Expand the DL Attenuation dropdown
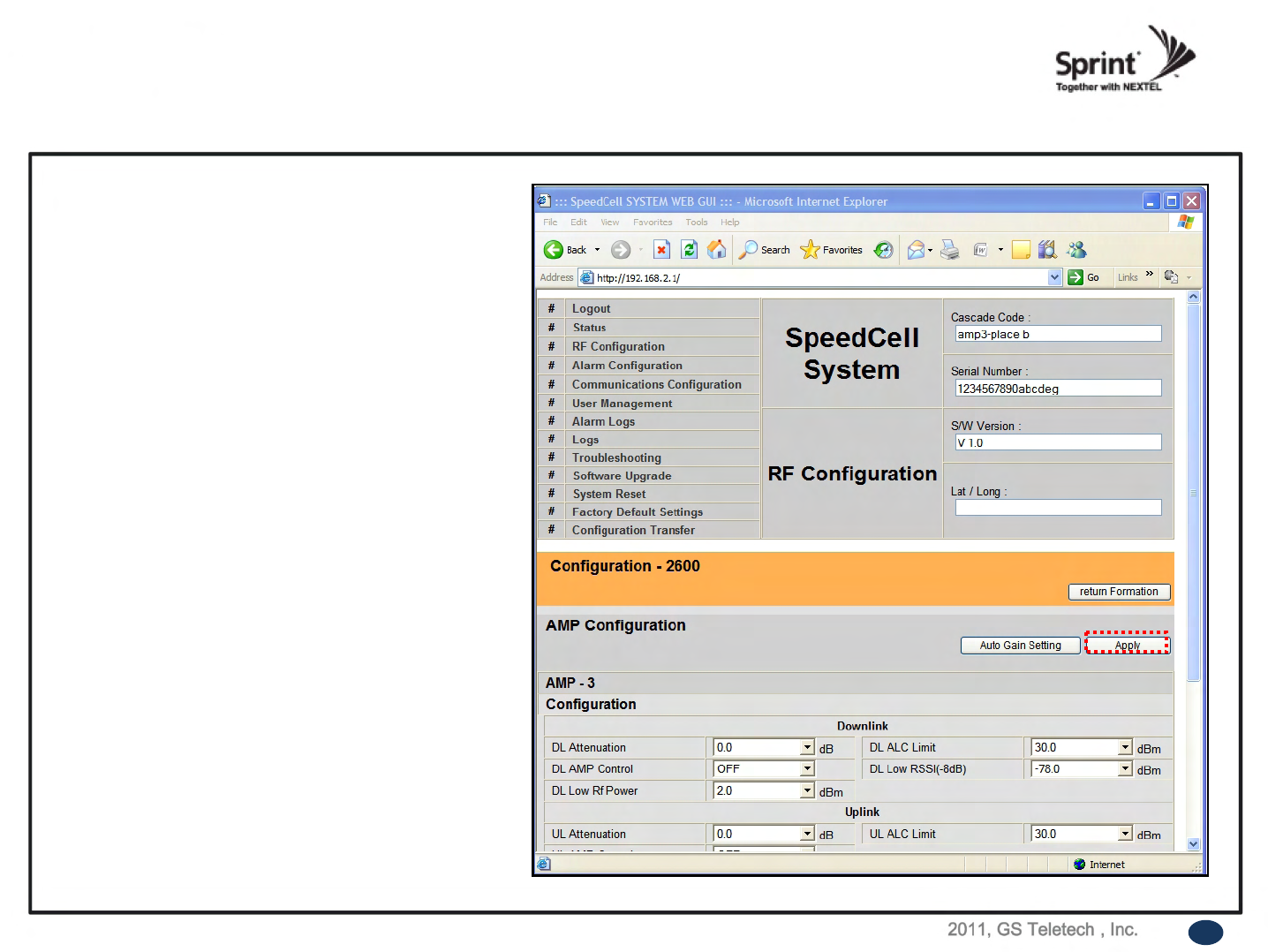This screenshot has width=1268, height=952. [x=807, y=748]
